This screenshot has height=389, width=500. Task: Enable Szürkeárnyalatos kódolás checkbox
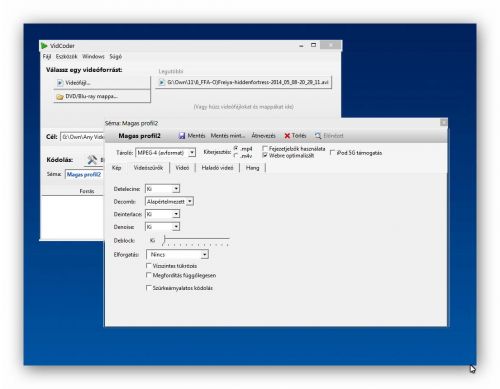click(x=149, y=288)
